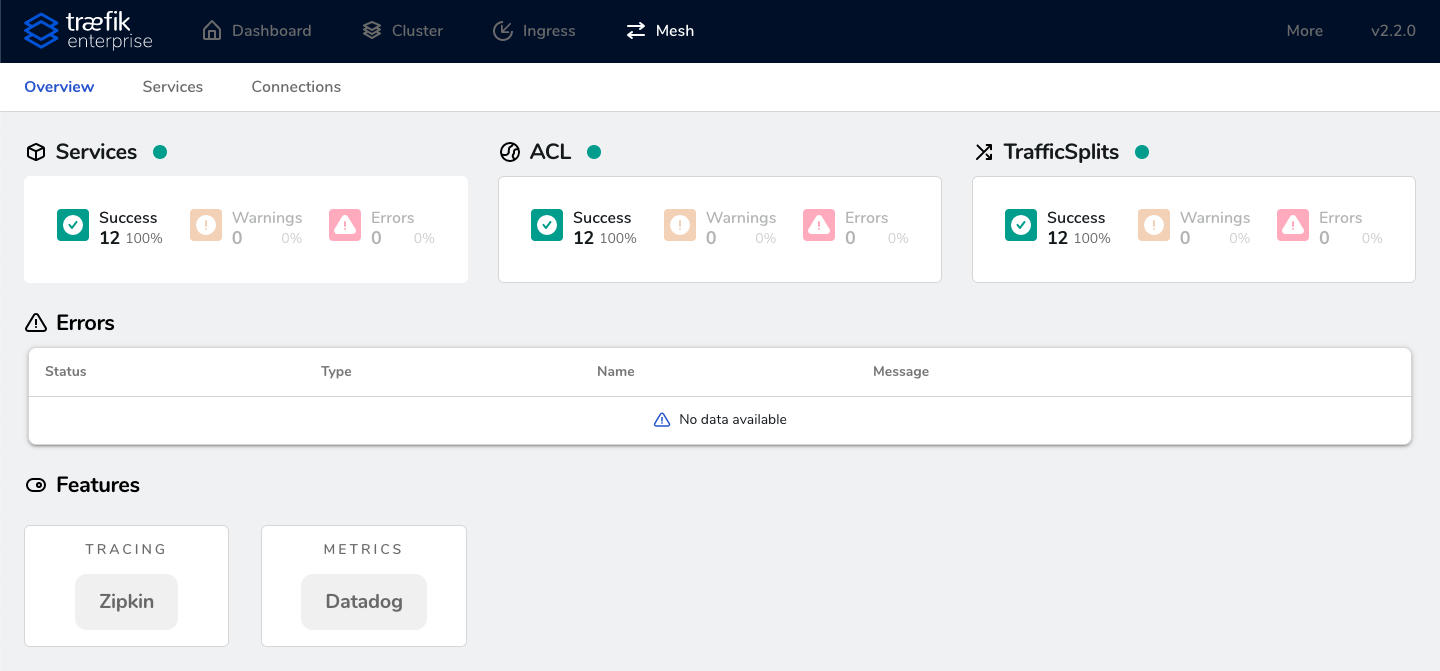Click the Mesh arrows icon
Image resolution: width=1440 pixels, height=671 pixels.
tap(634, 30)
